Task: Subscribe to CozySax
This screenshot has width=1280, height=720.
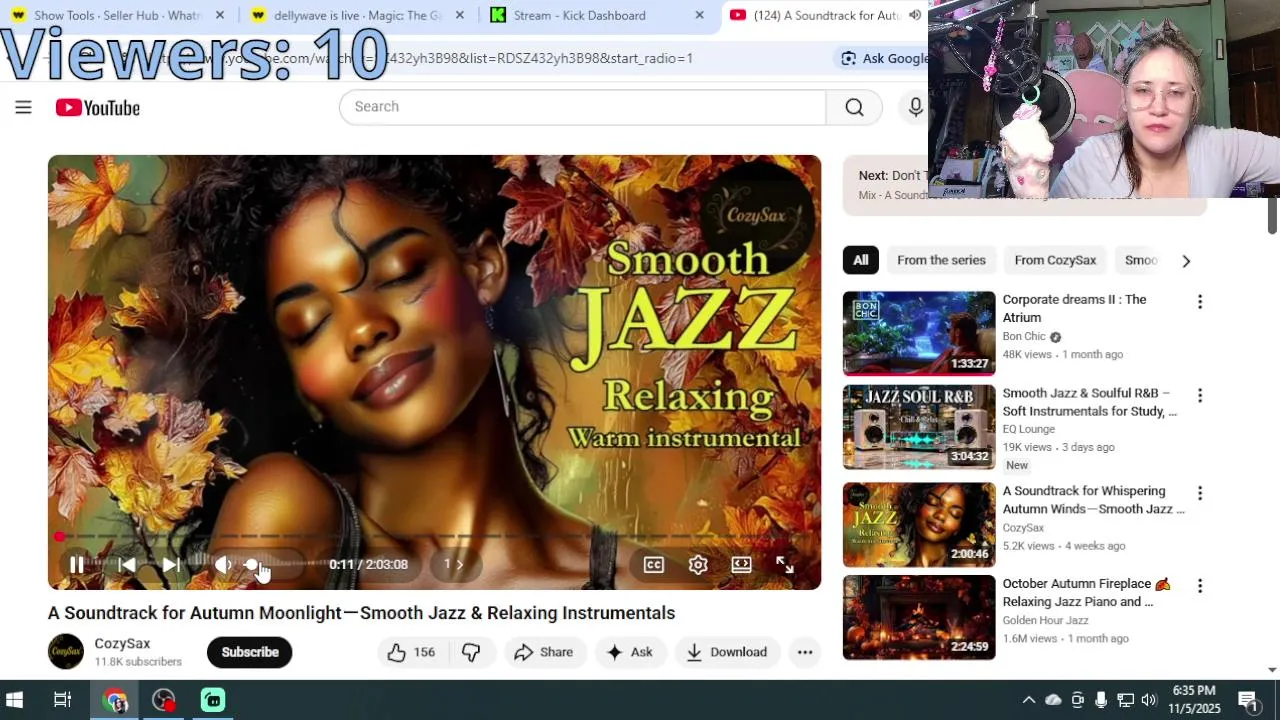Action: coord(250,652)
